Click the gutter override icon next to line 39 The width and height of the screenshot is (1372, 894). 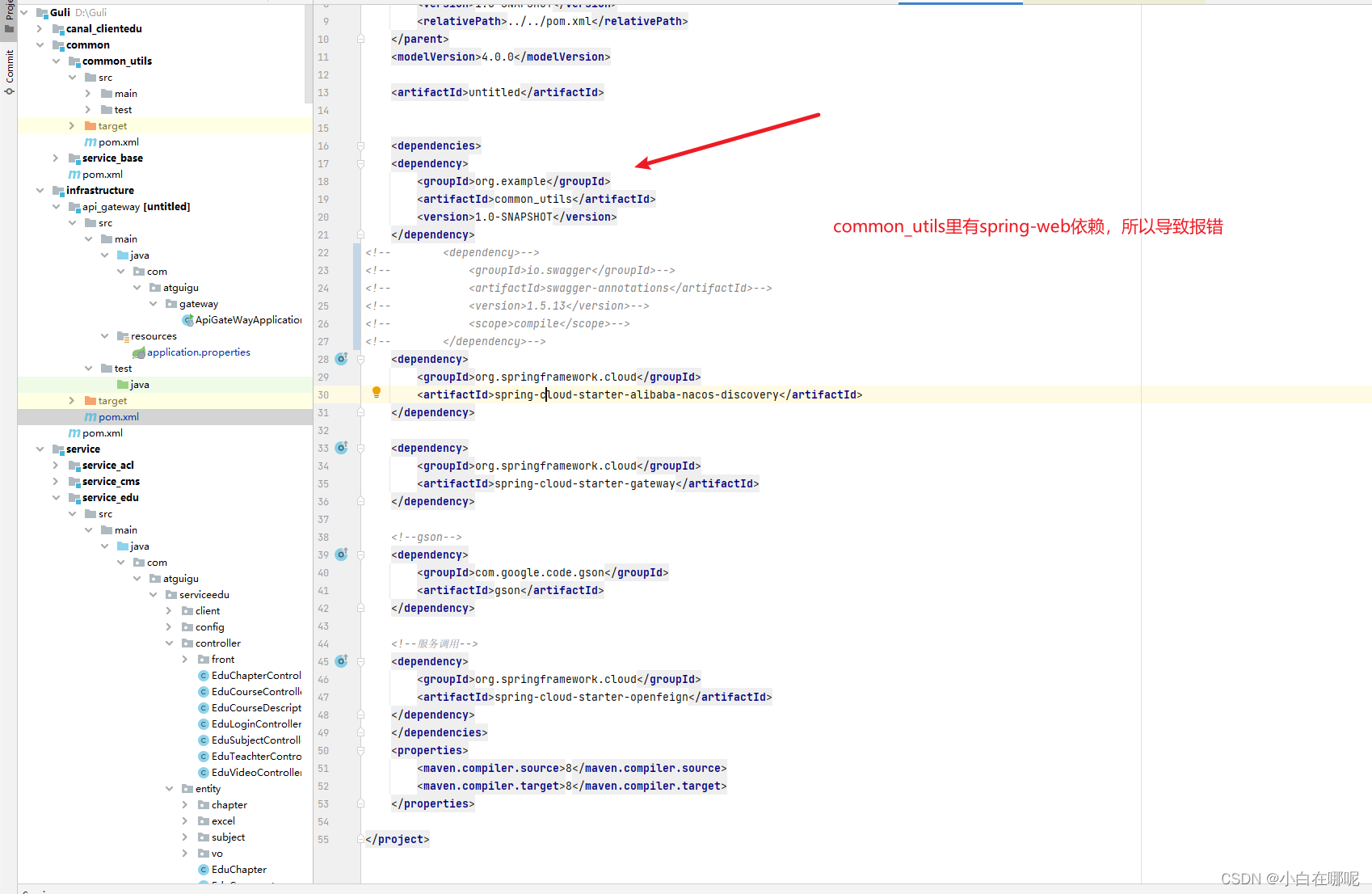coord(341,555)
